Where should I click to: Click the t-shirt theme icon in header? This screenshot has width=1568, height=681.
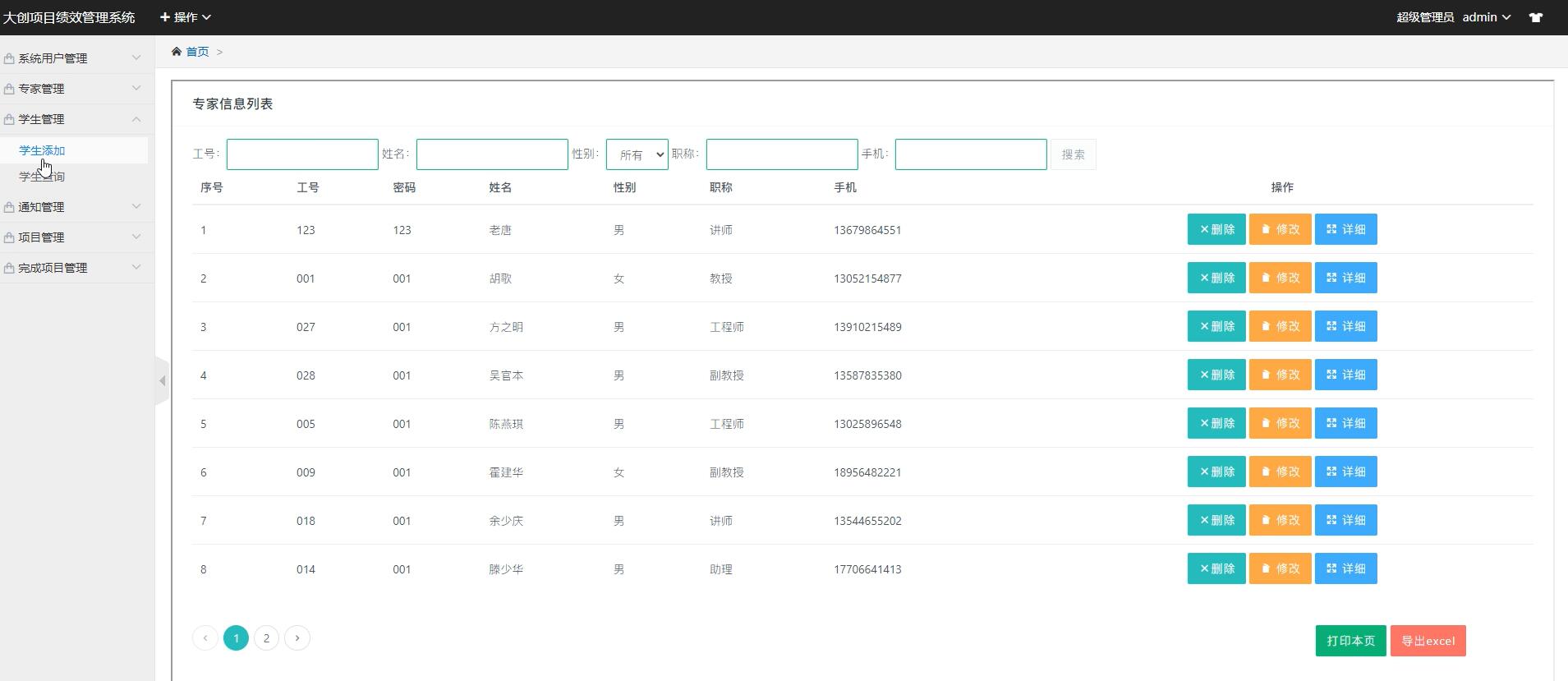[x=1535, y=17]
